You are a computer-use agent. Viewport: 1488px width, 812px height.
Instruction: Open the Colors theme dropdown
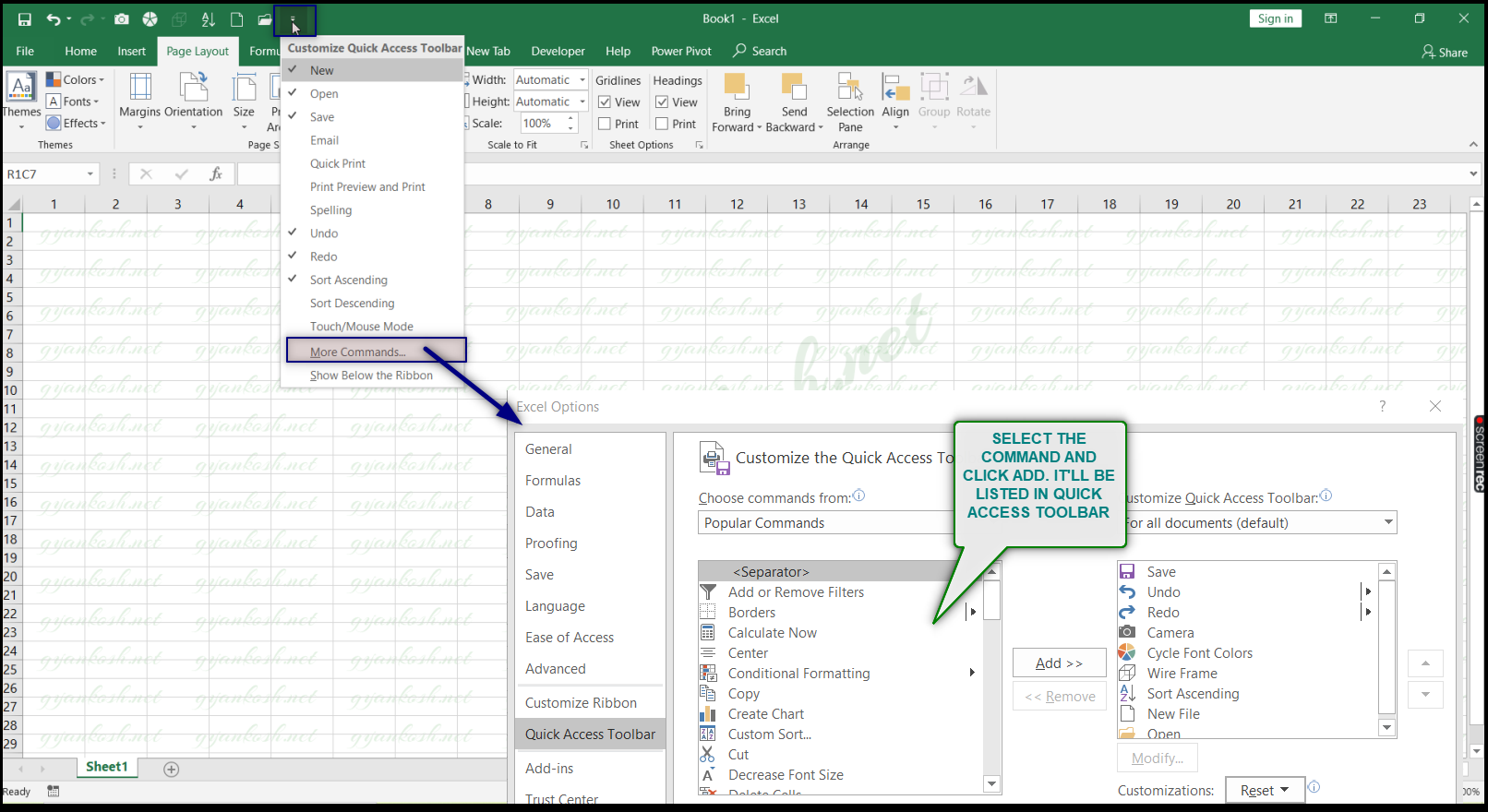pyautogui.click(x=76, y=80)
